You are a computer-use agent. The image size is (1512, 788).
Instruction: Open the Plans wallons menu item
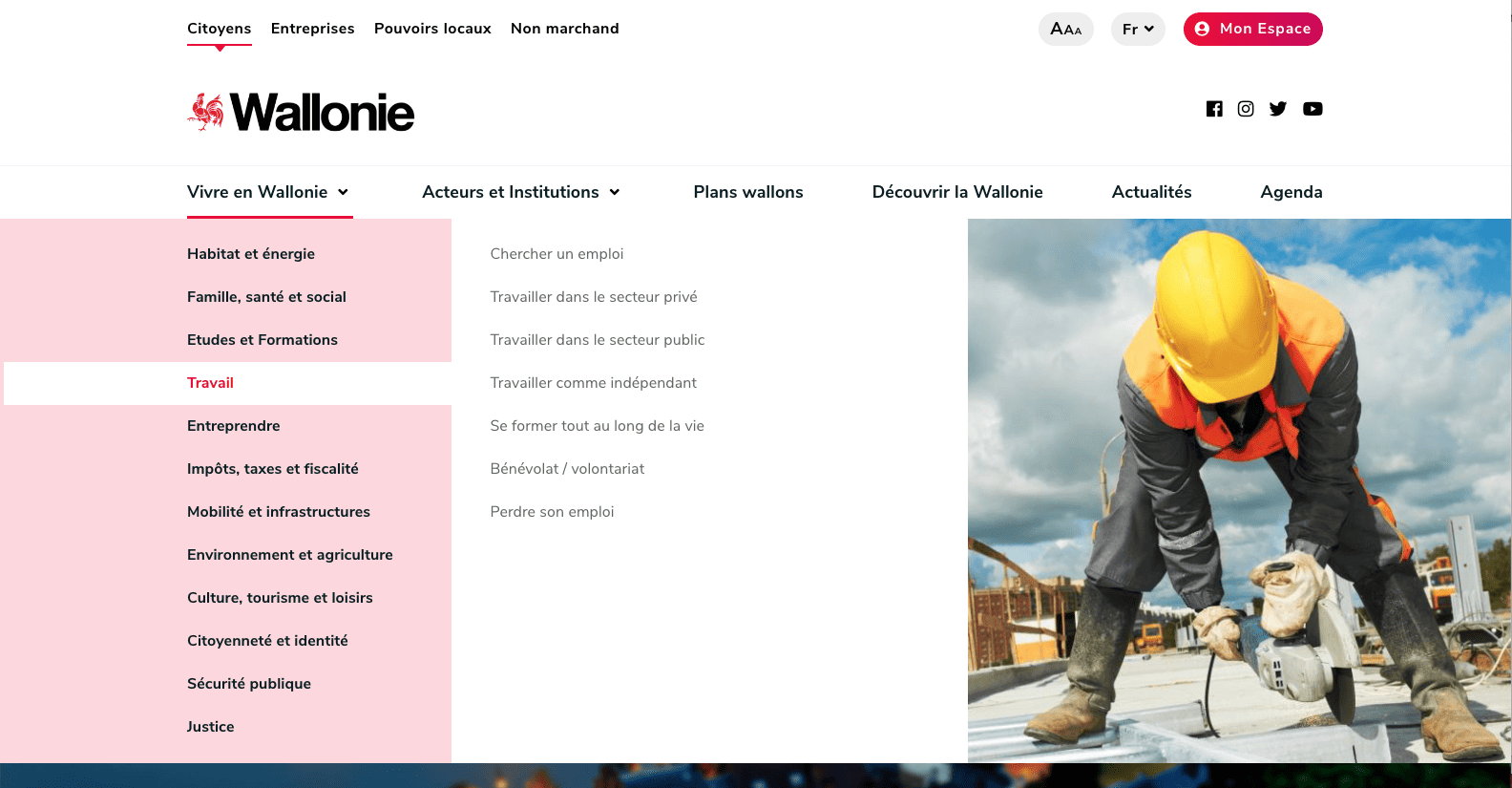click(x=747, y=192)
